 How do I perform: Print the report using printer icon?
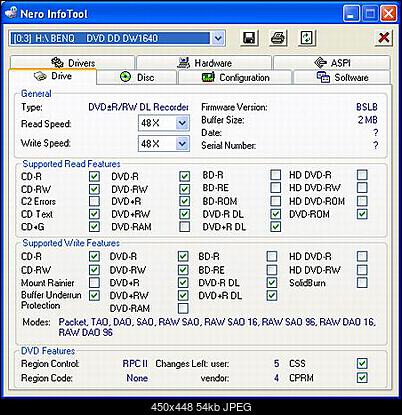277,38
